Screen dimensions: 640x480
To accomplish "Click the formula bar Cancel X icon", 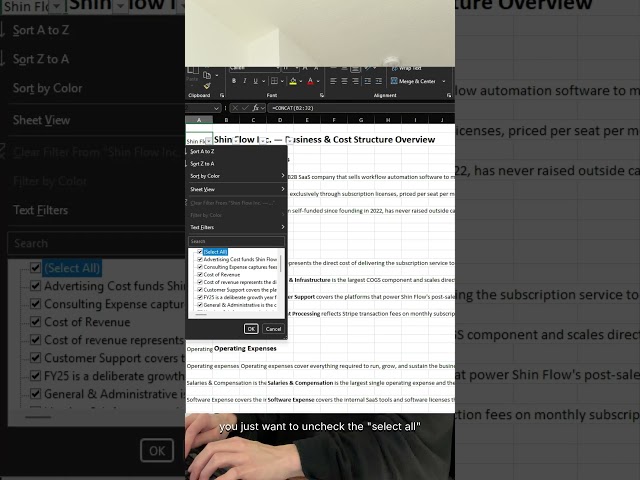I will pos(235,108).
